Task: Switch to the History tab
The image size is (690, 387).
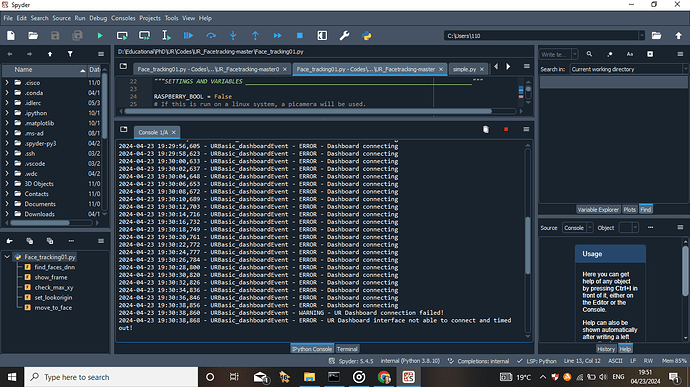Action: point(606,349)
